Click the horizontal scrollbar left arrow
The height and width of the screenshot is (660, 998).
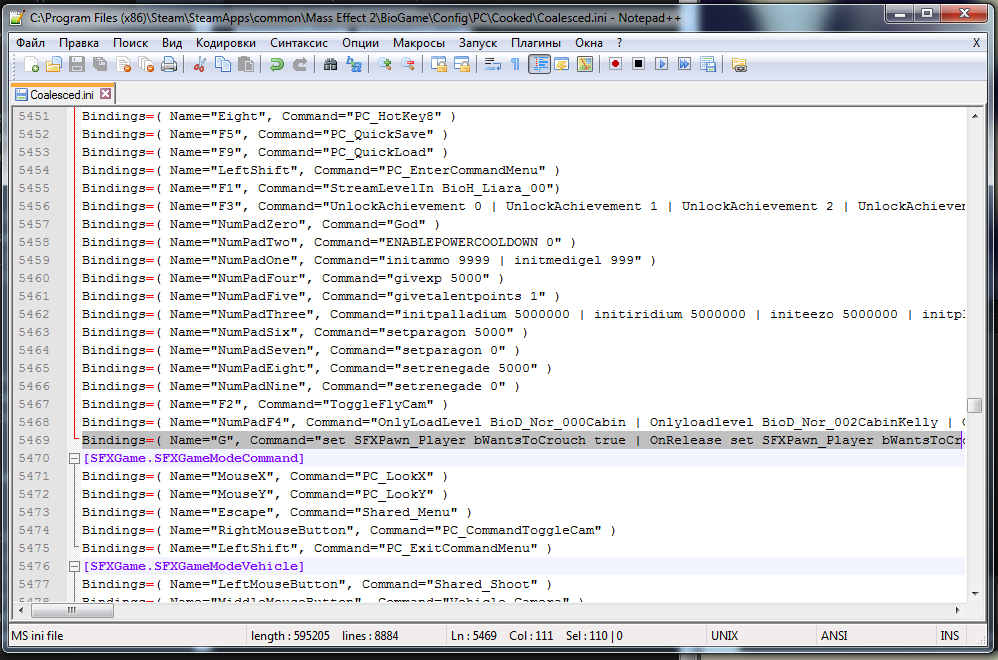coord(22,610)
